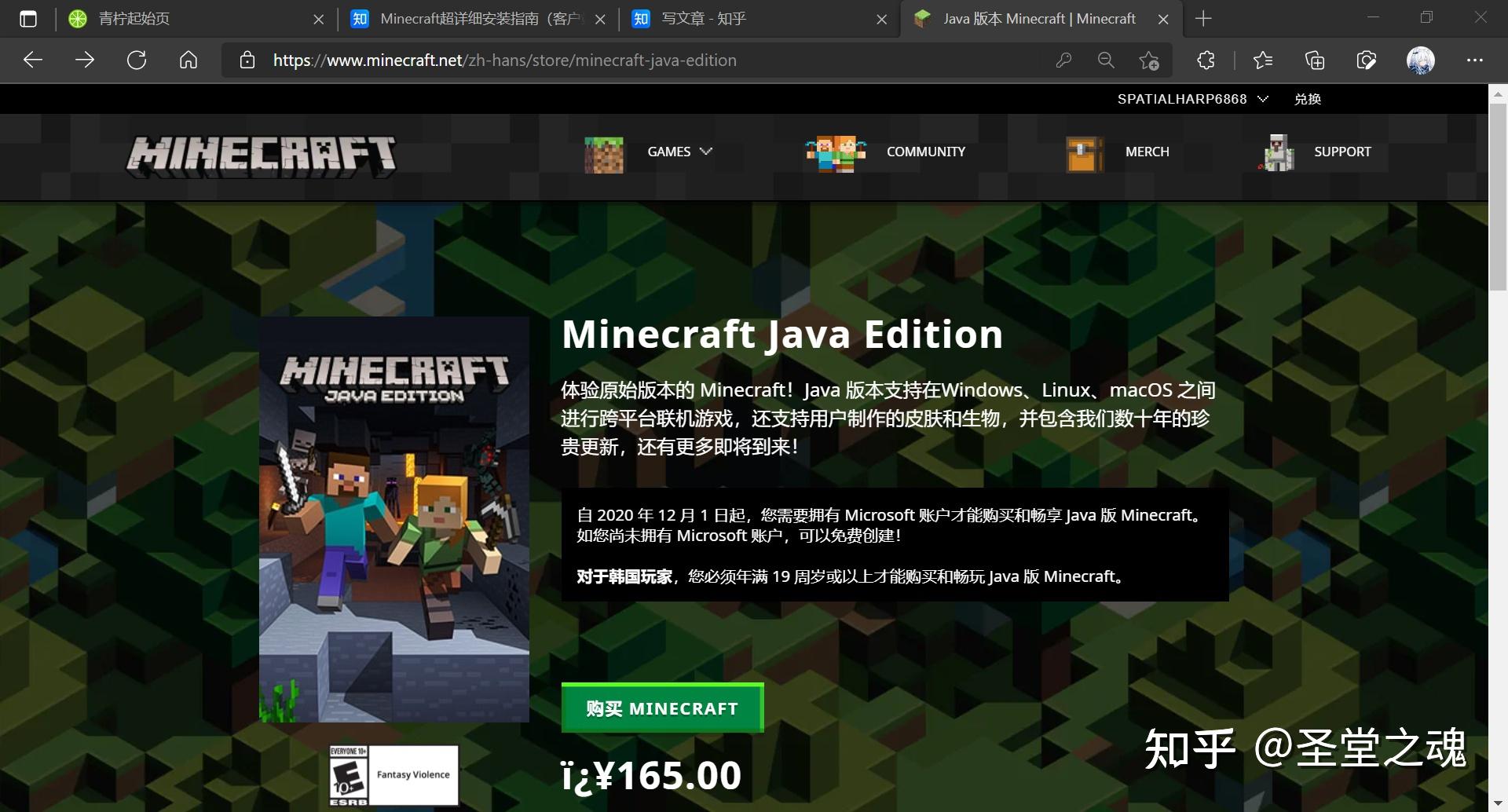Click the 兑换 redeem link

click(x=1308, y=99)
